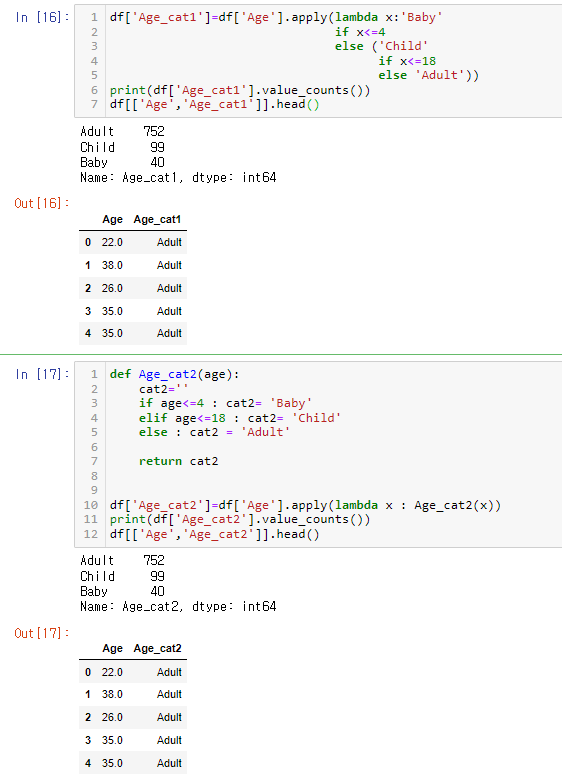Image resolution: width=562 pixels, height=783 pixels.
Task: Click 22.0 in the Out[17] table
Action: coord(112,672)
